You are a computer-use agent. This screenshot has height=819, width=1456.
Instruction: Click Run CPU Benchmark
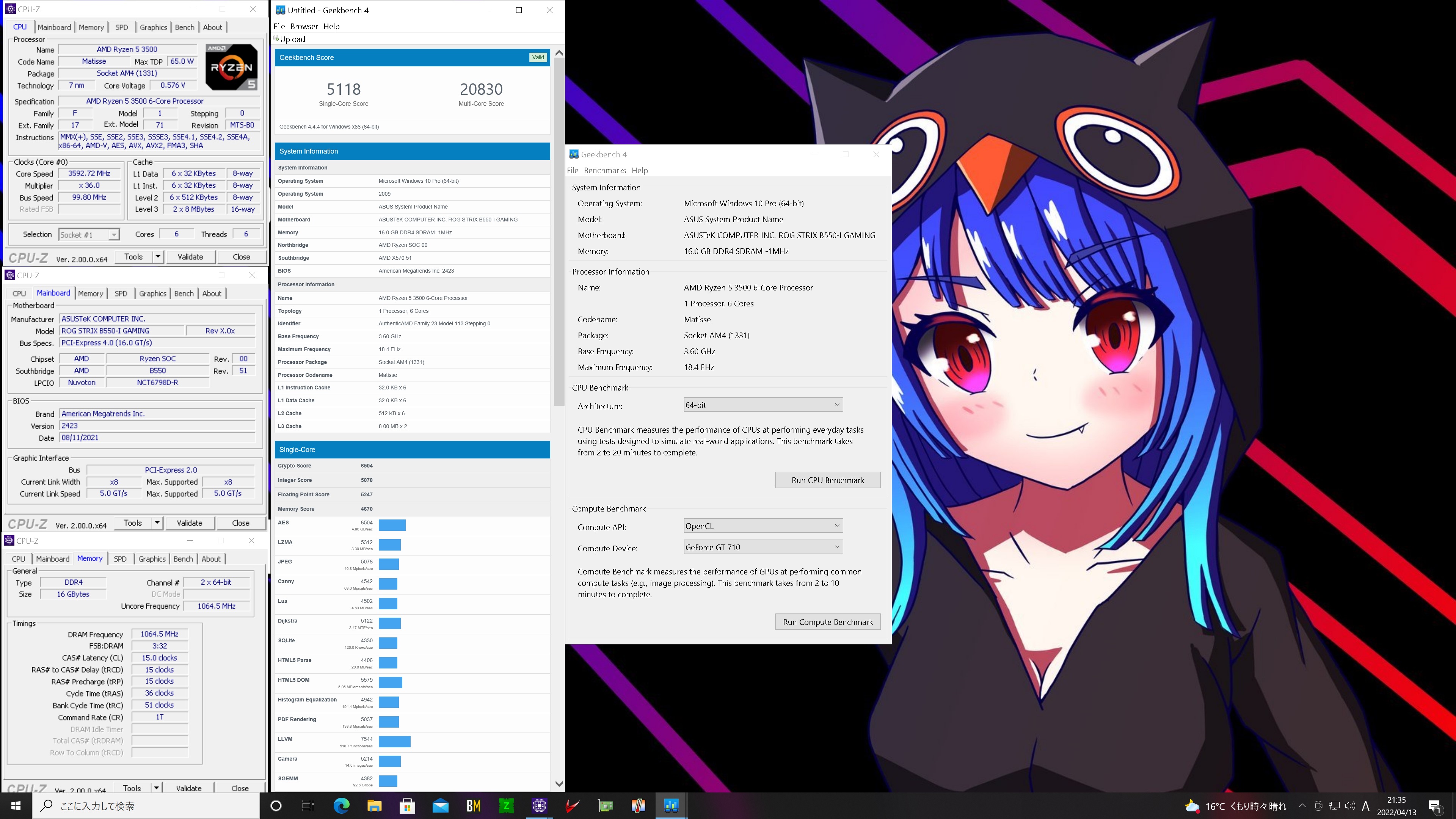click(827, 480)
